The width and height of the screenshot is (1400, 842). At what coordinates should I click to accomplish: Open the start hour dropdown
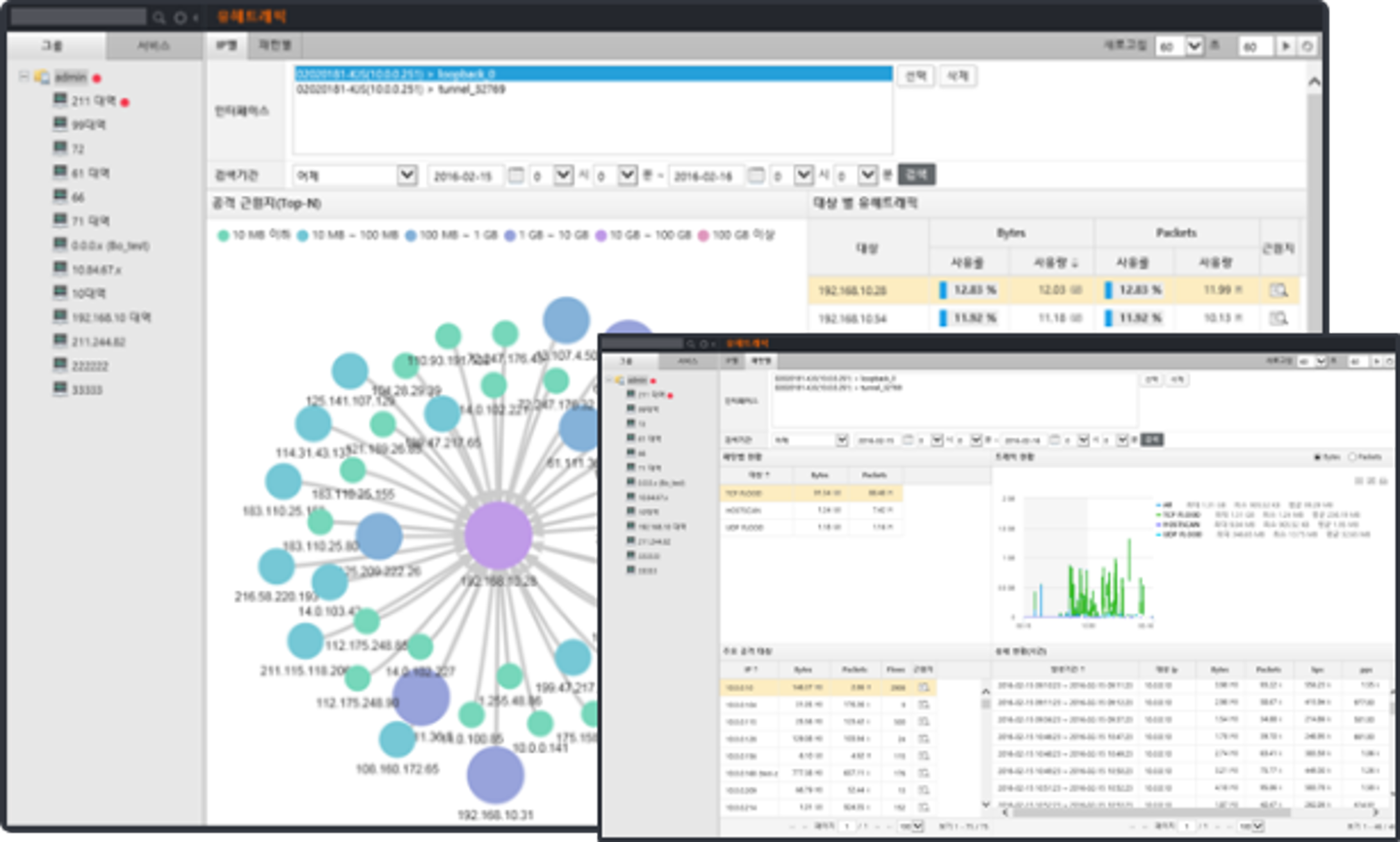562,174
